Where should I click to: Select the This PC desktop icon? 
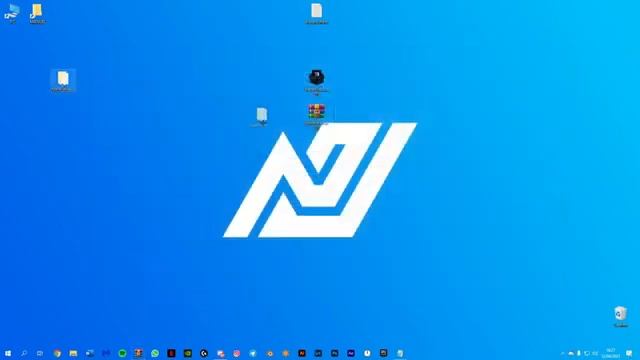pyautogui.click(x=12, y=13)
